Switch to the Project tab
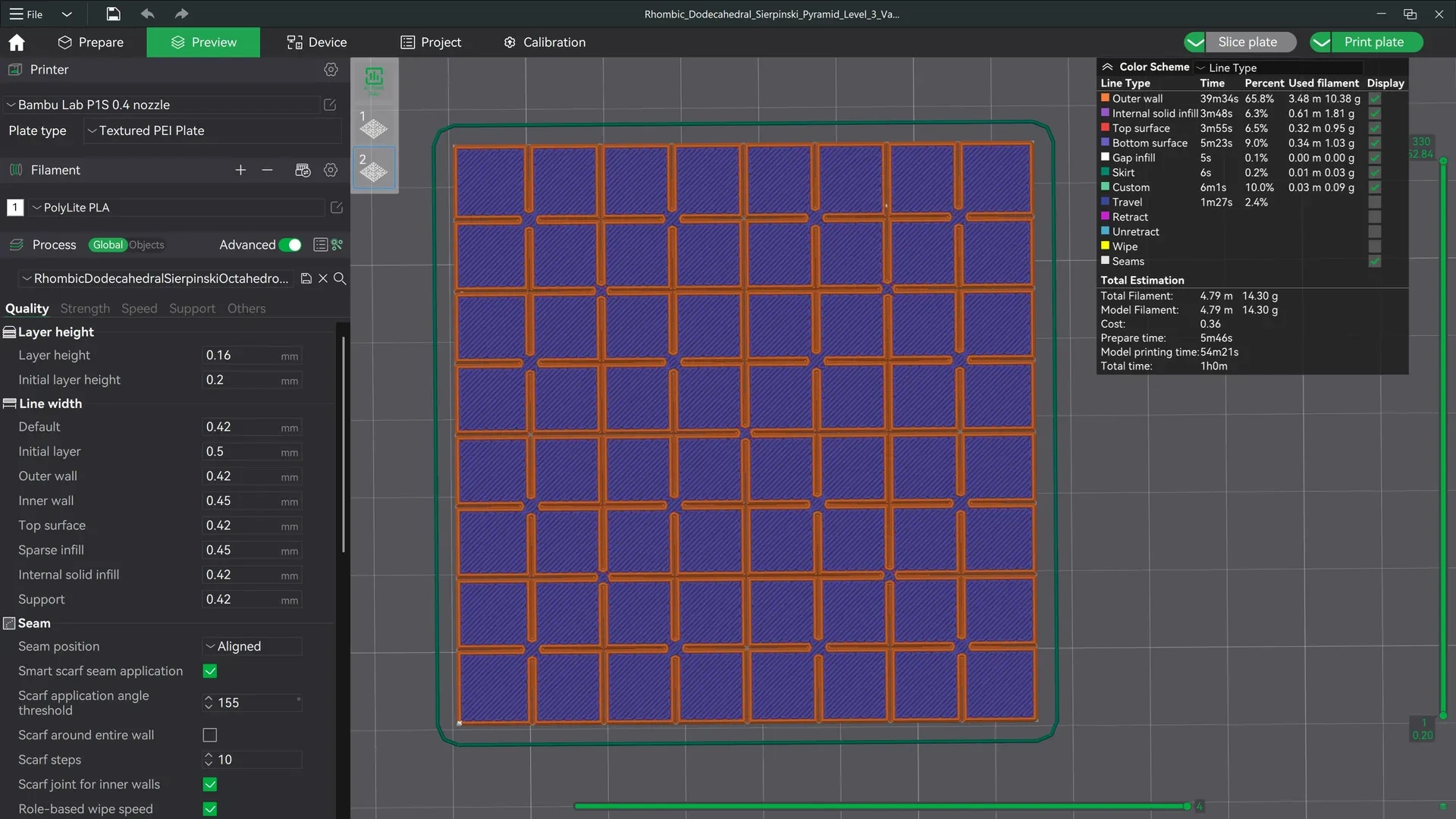 pyautogui.click(x=431, y=42)
